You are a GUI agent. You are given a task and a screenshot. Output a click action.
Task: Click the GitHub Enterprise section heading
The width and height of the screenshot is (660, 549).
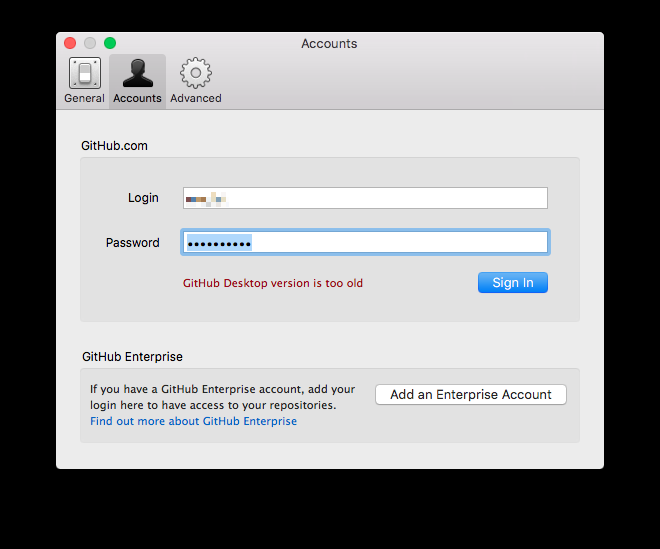[132, 357]
